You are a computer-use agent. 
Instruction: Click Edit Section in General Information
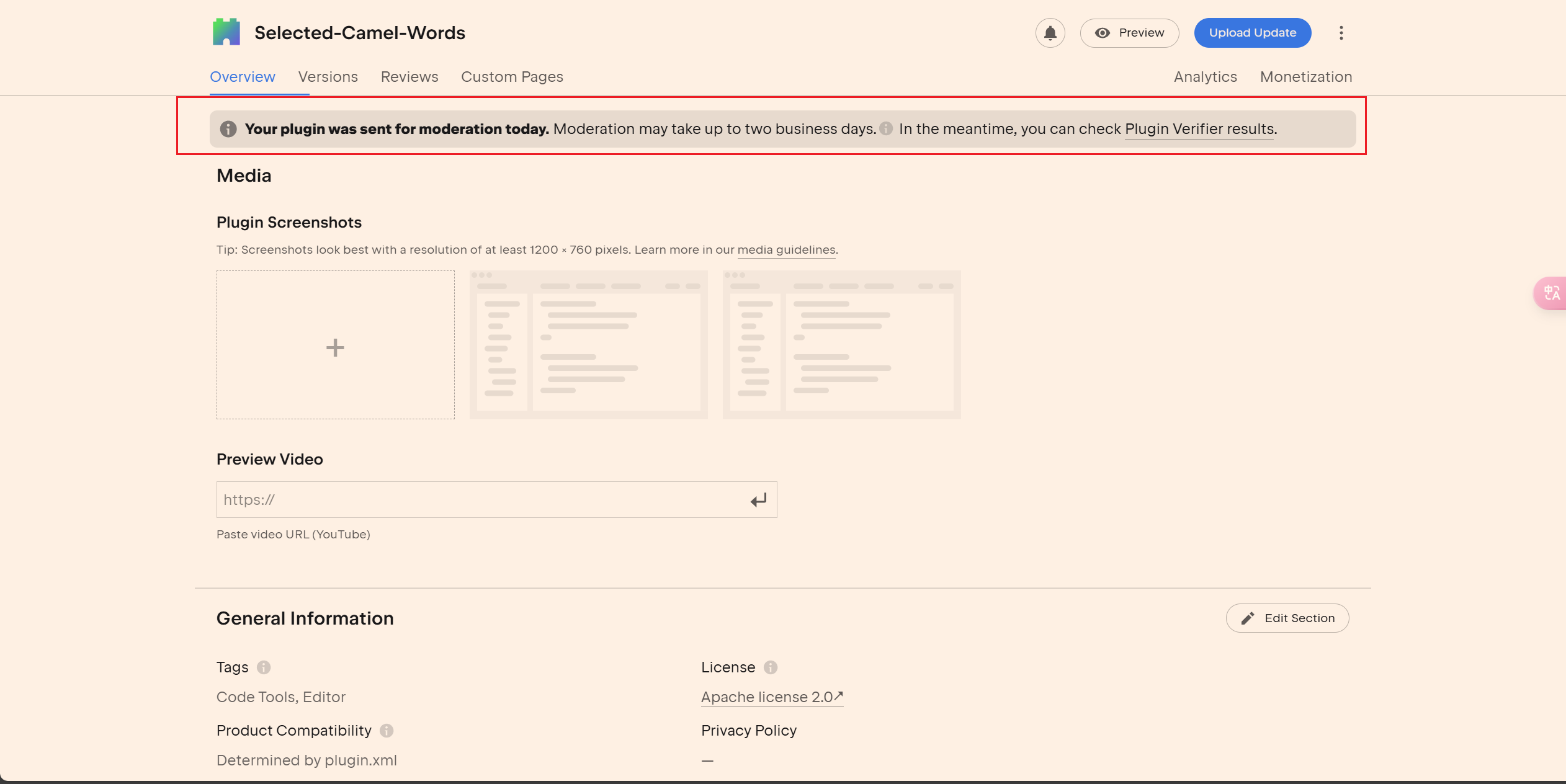point(1287,618)
